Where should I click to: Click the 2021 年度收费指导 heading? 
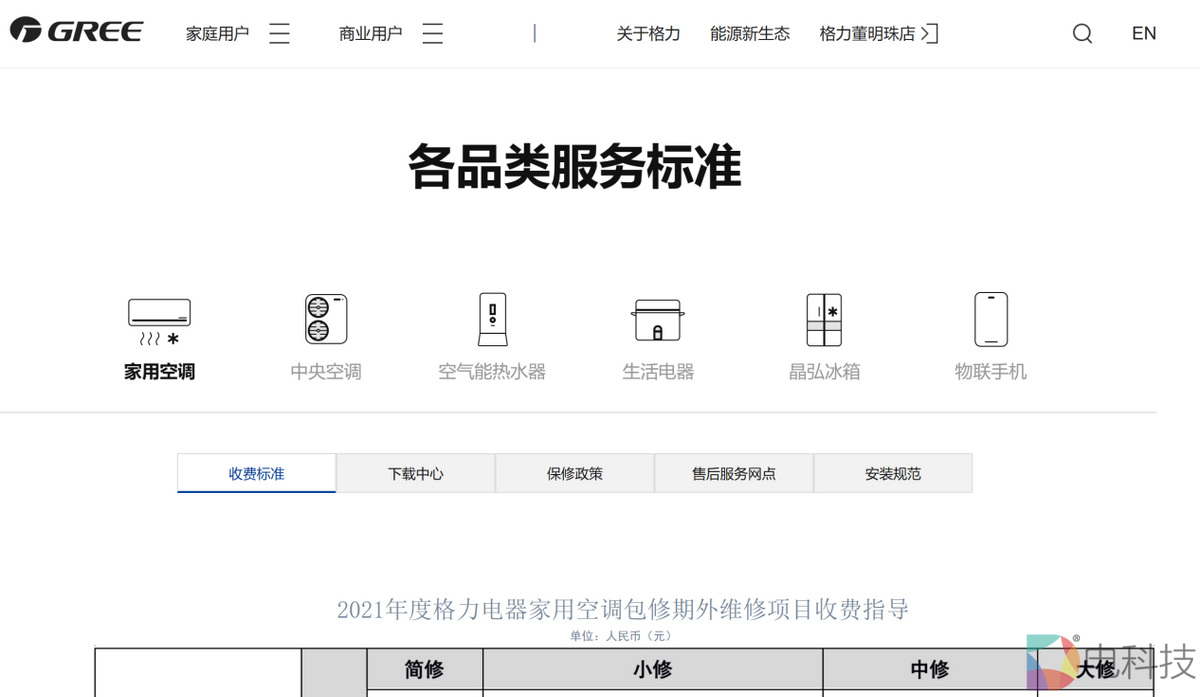pos(623,609)
